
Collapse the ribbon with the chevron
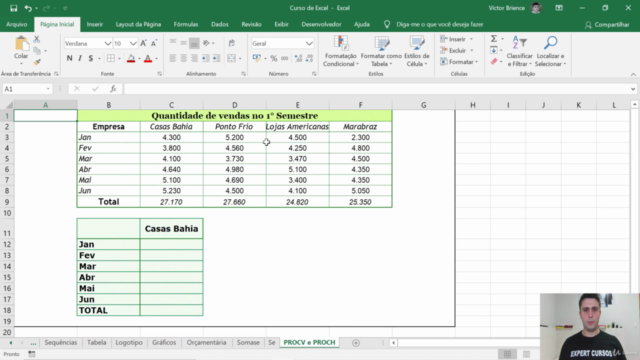[x=633, y=74]
